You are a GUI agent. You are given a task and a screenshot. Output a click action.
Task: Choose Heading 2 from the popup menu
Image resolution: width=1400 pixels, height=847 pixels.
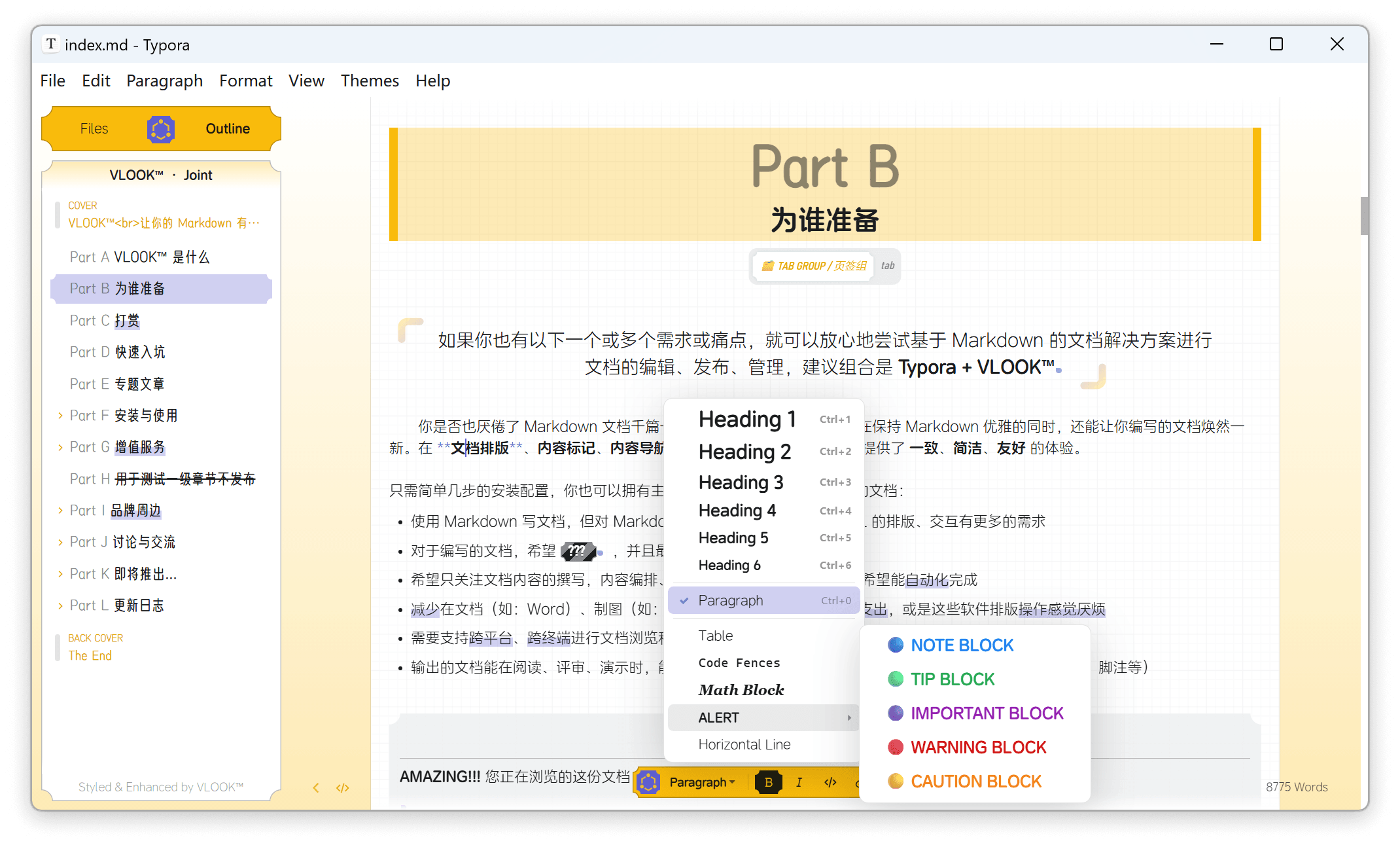coord(764,452)
